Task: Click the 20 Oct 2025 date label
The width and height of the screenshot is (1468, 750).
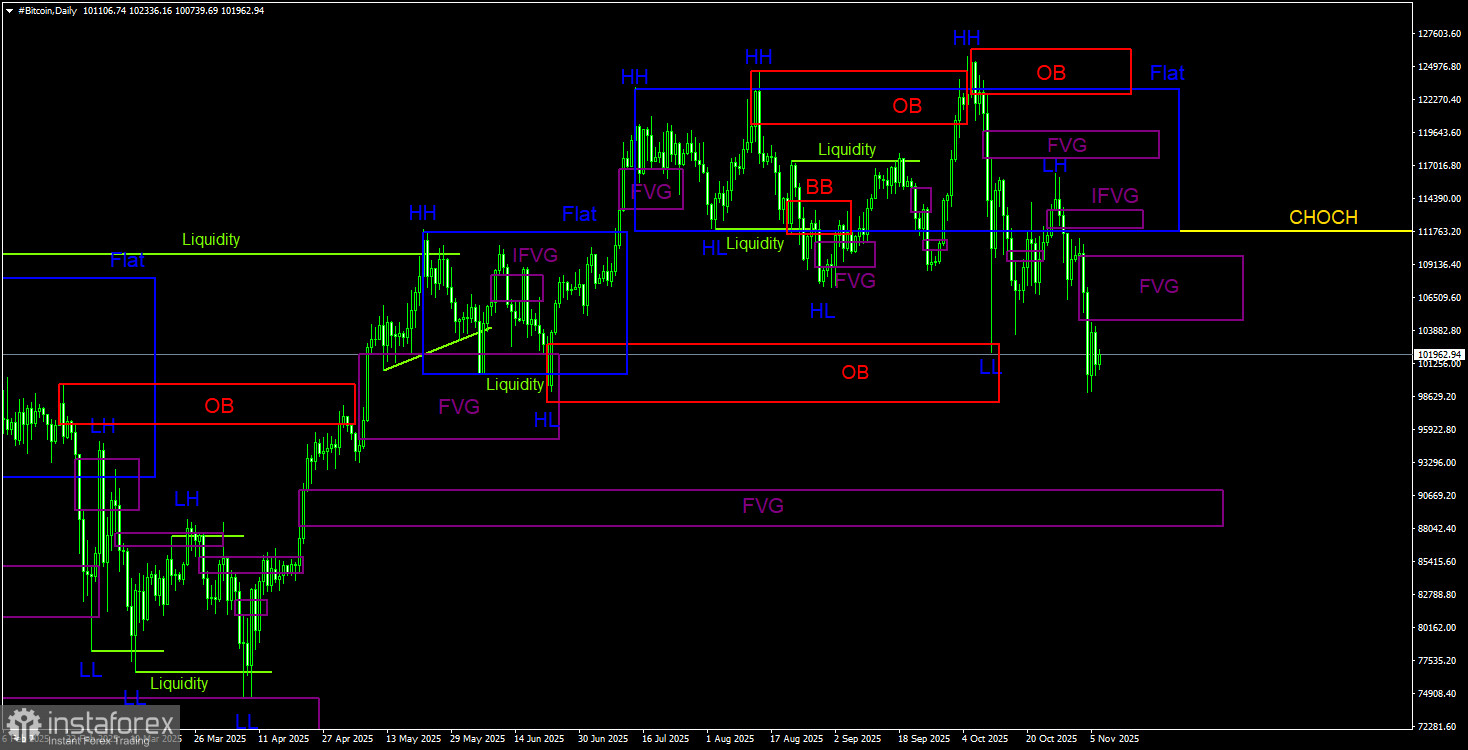Action: point(1052,739)
